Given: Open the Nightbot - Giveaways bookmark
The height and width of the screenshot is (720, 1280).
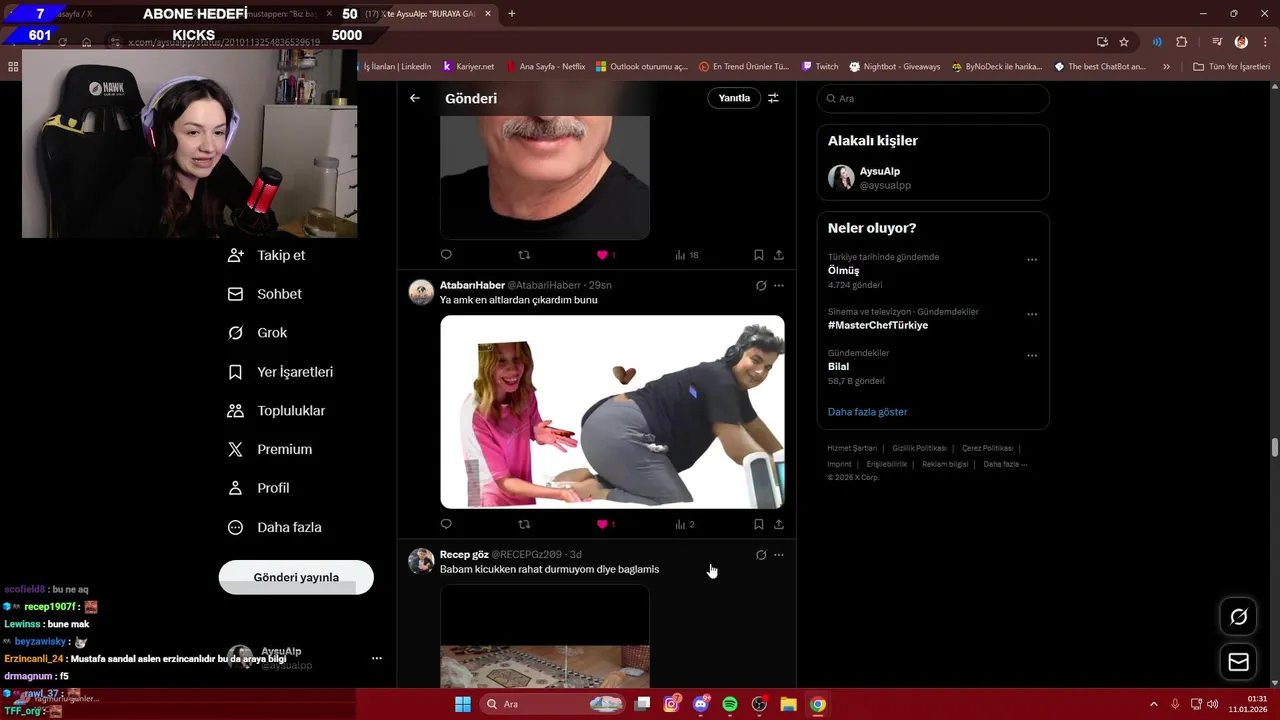Looking at the screenshot, I should tap(895, 67).
